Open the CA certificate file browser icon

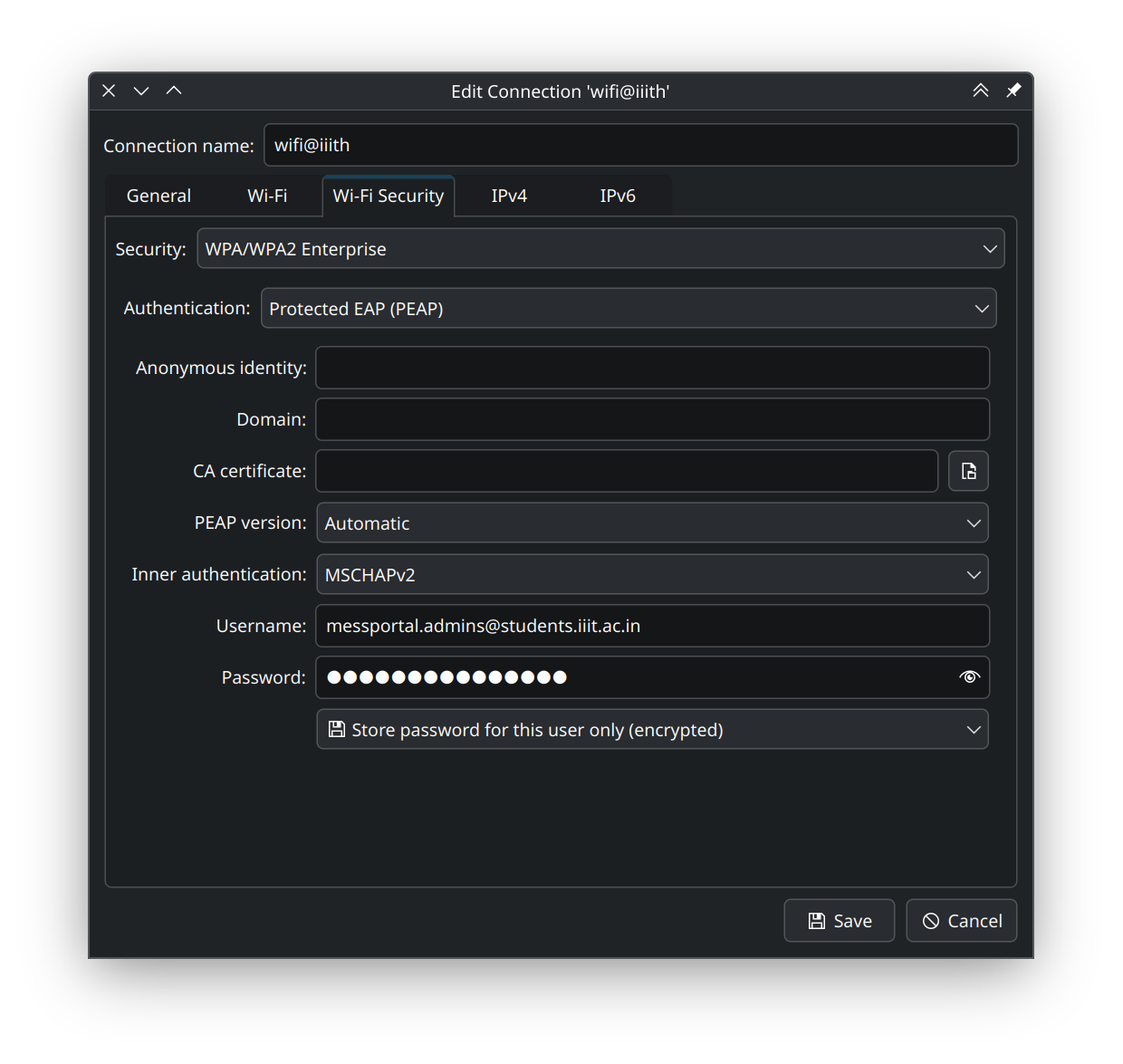click(968, 471)
